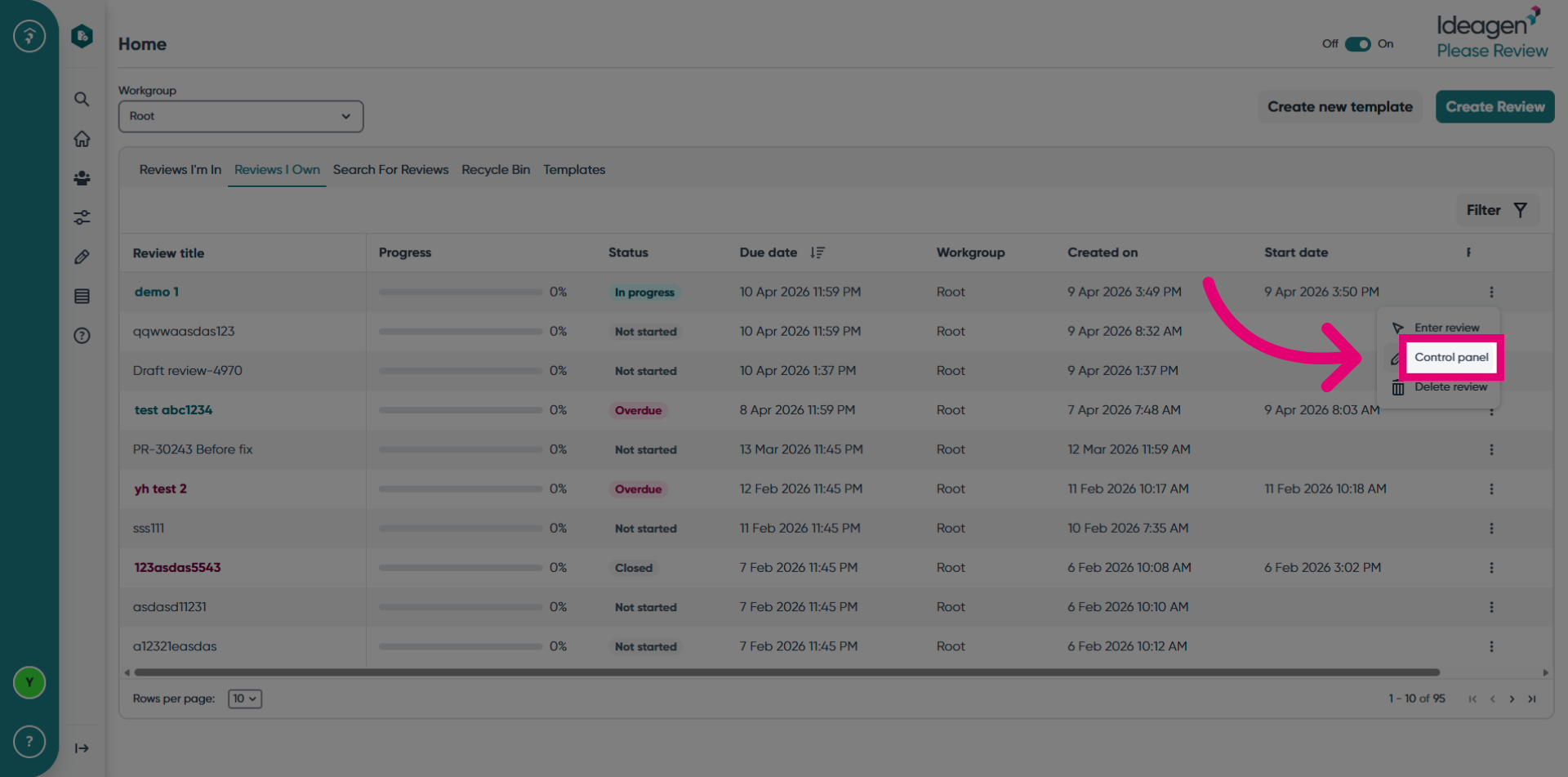1568x777 pixels.
Task: Open the users group icon in sidebar
Action: coord(82,178)
